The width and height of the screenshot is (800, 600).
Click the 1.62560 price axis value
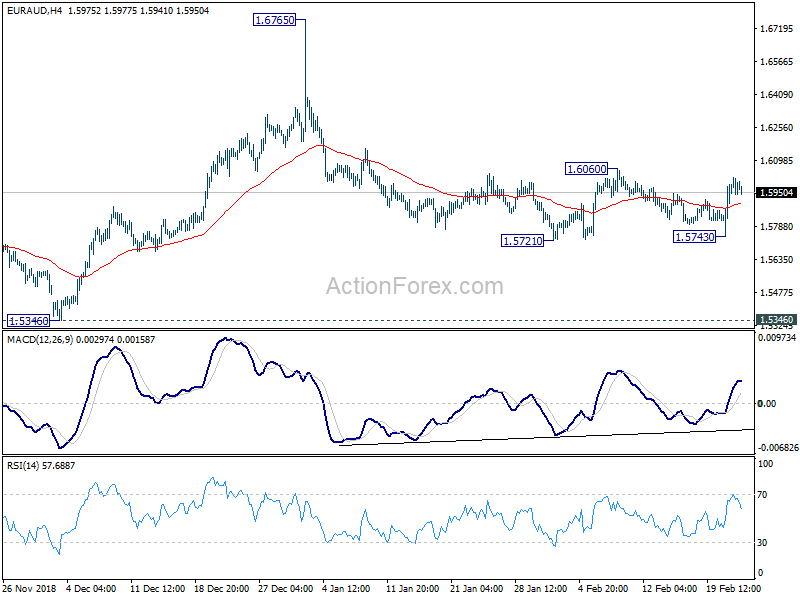pyautogui.click(x=777, y=128)
